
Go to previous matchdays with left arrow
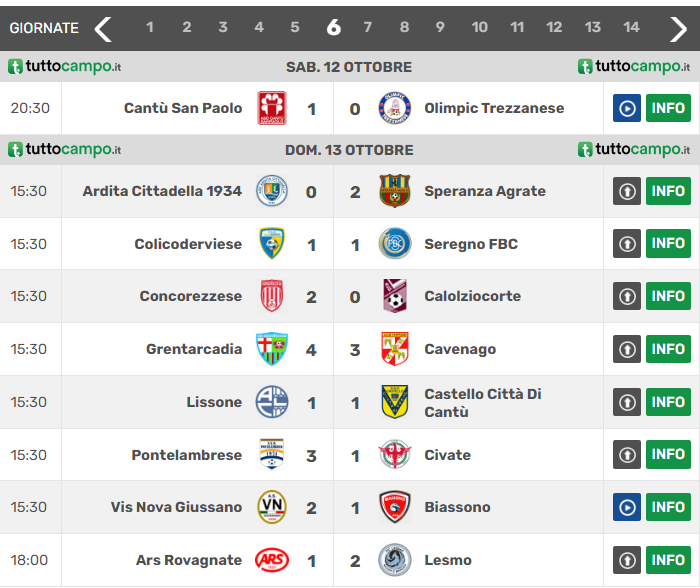coord(103,28)
